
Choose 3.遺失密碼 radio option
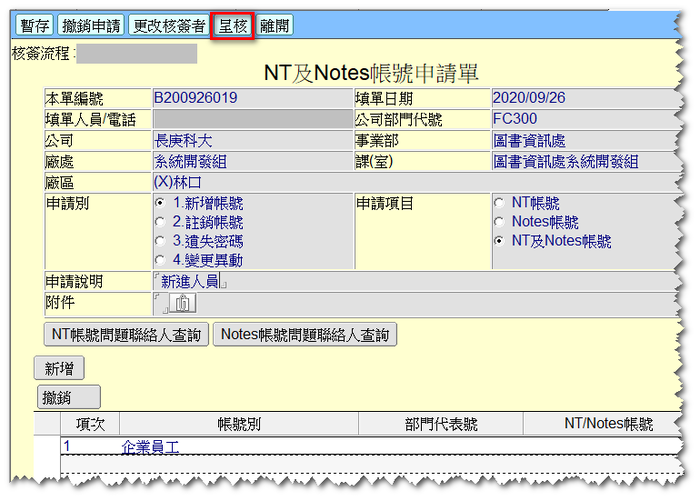click(160, 241)
